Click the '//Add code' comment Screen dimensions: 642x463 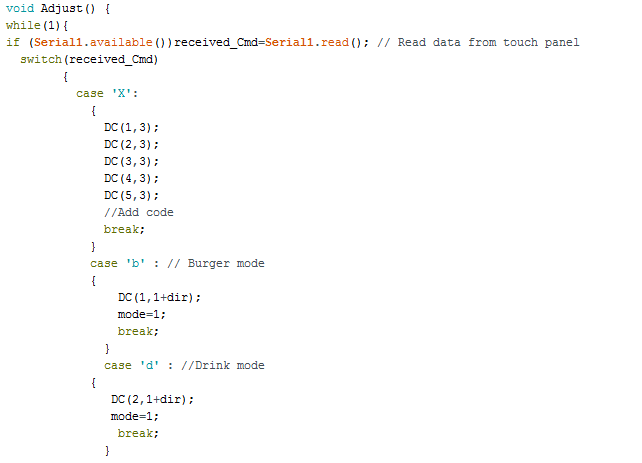coord(139,212)
